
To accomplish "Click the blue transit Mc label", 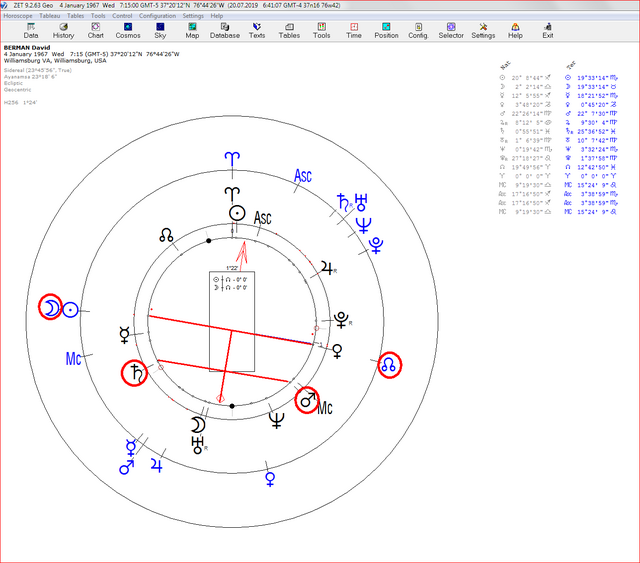I will click(73, 359).
